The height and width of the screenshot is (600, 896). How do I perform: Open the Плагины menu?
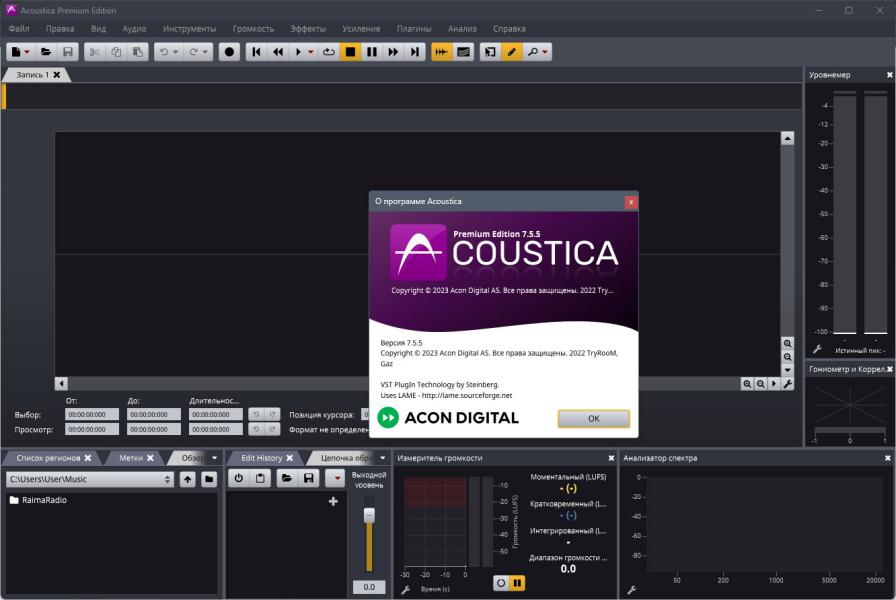point(414,29)
